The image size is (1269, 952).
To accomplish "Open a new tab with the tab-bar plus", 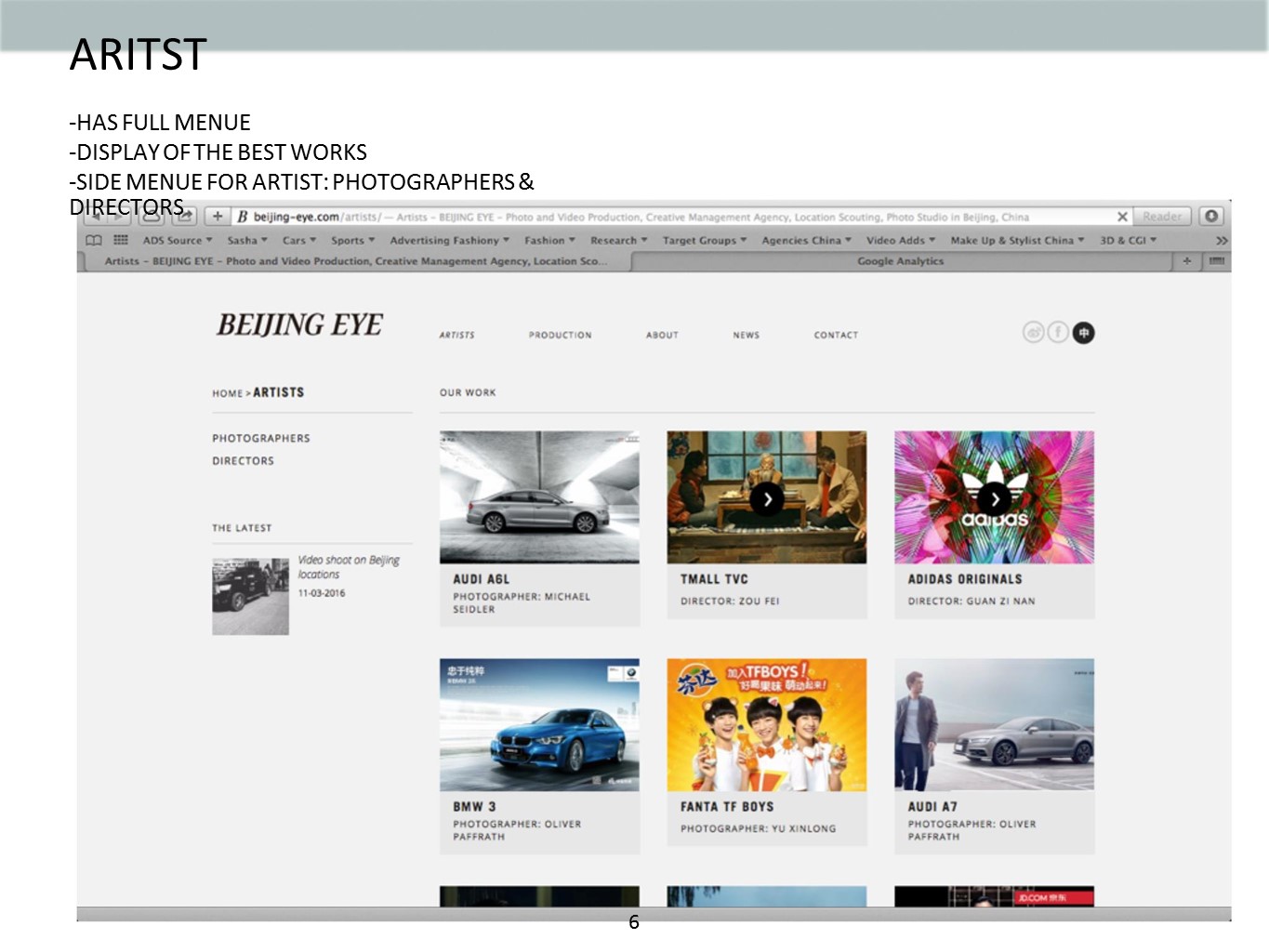I will (x=1187, y=261).
